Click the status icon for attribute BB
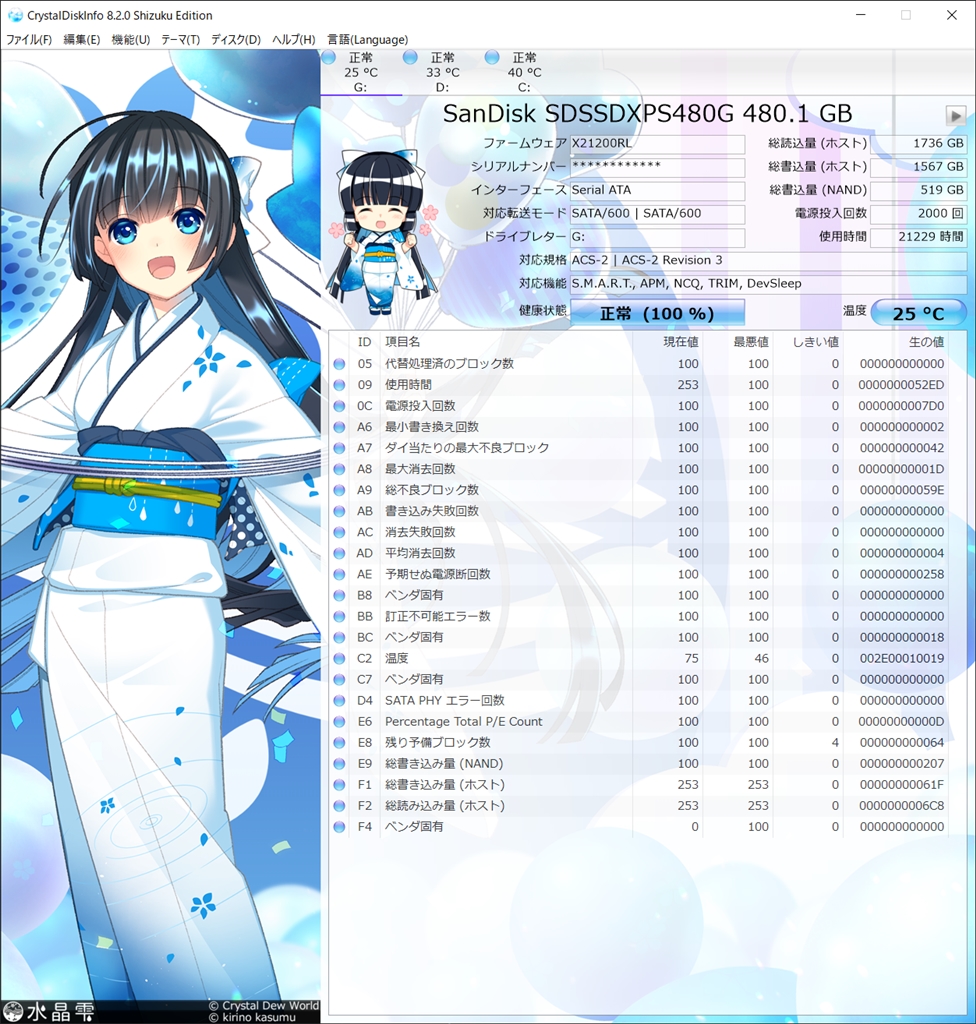Image resolution: width=976 pixels, height=1024 pixels. coord(339,616)
